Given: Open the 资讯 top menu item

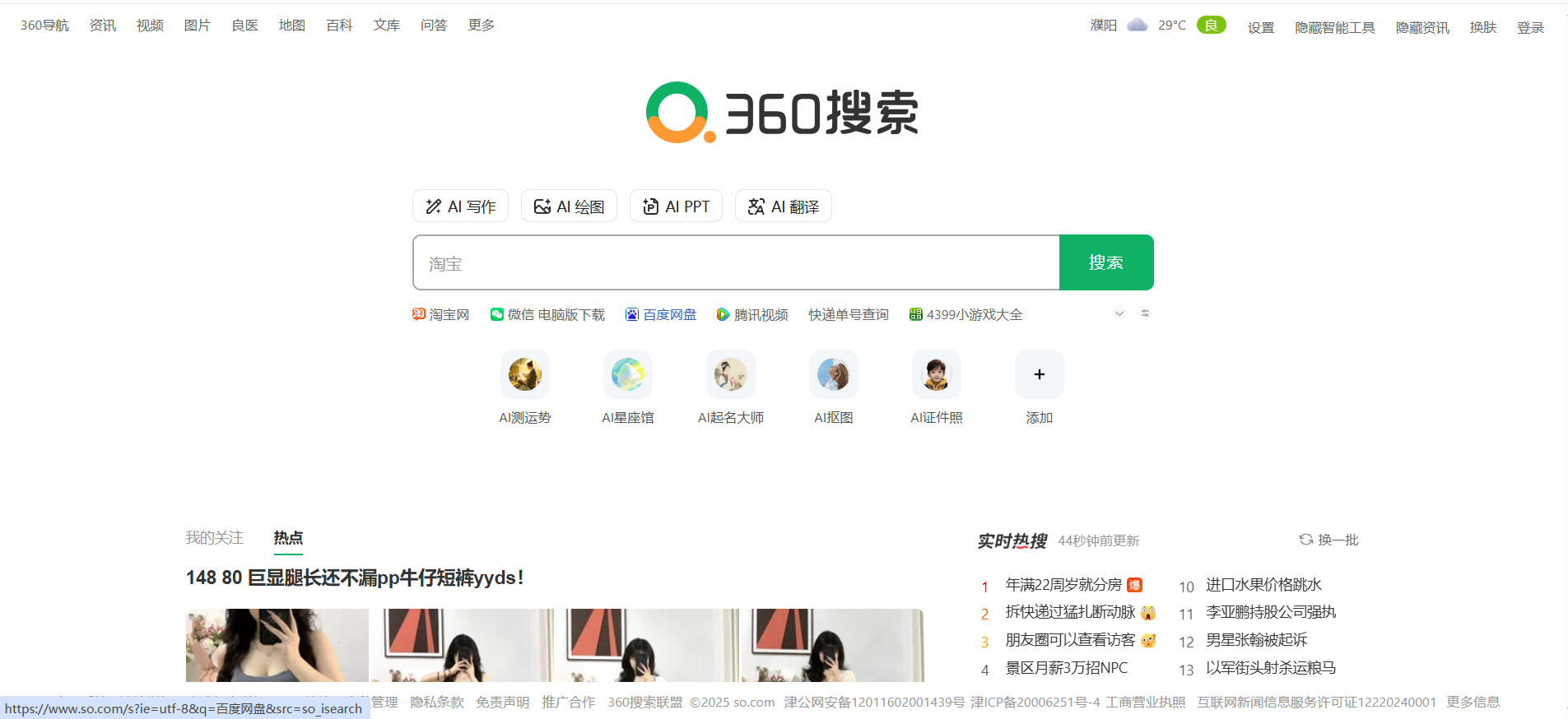Looking at the screenshot, I should pos(103,26).
